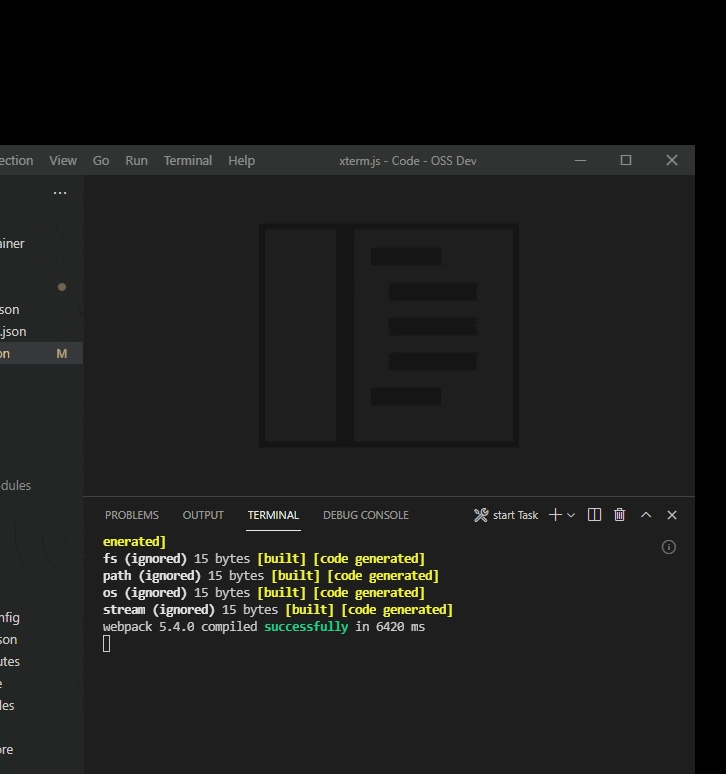Open the View menu
Screen dimensions: 726x774
63,161
